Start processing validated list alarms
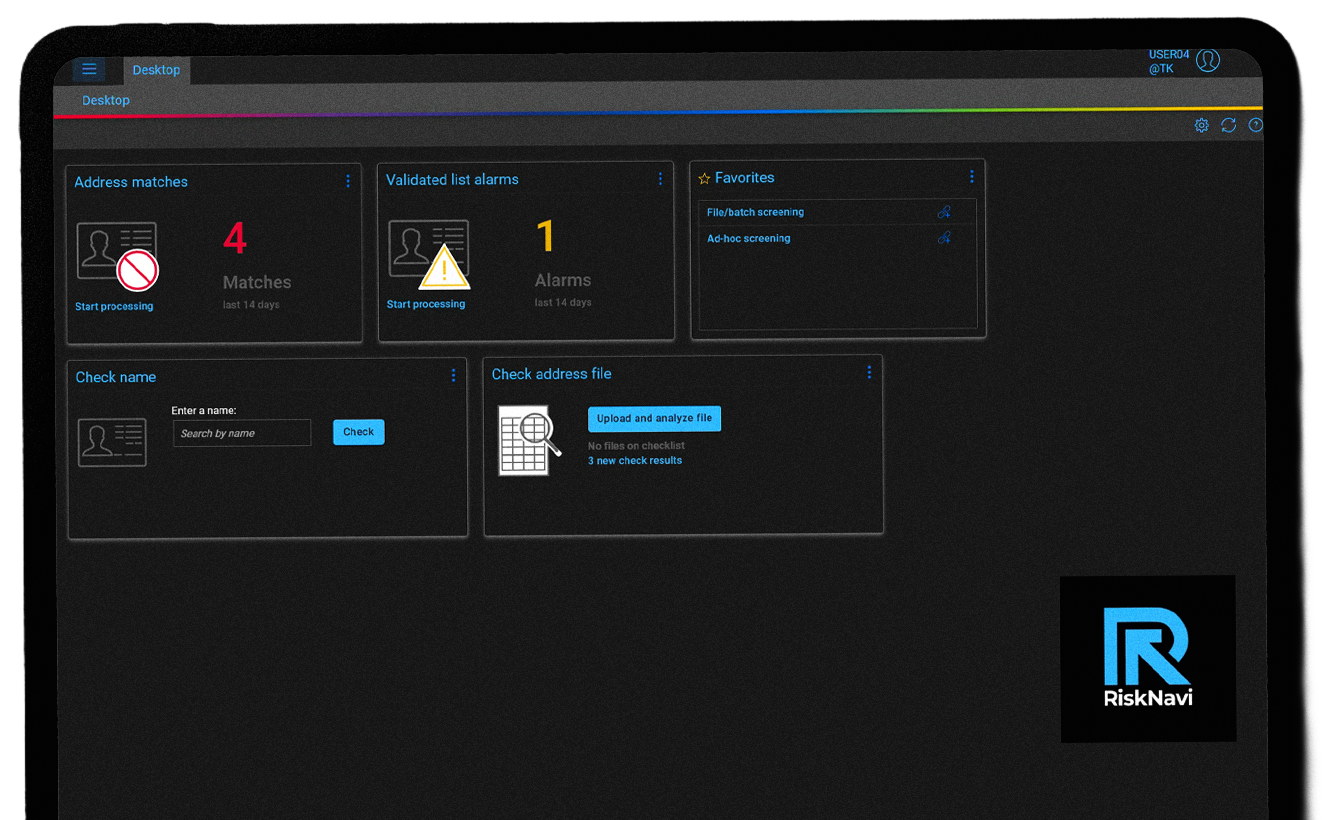 tap(426, 304)
